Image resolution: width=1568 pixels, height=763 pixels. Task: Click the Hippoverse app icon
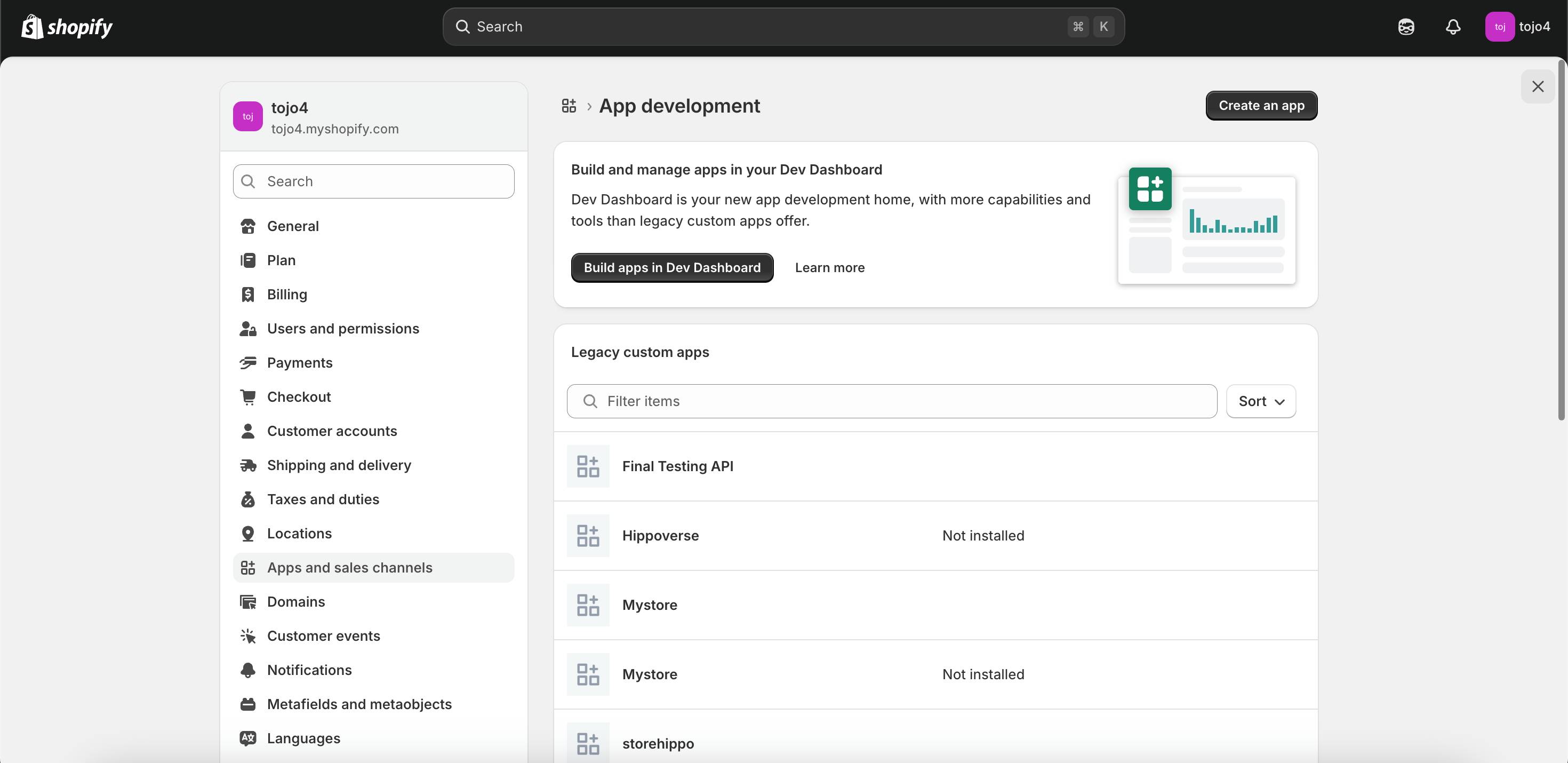click(587, 536)
